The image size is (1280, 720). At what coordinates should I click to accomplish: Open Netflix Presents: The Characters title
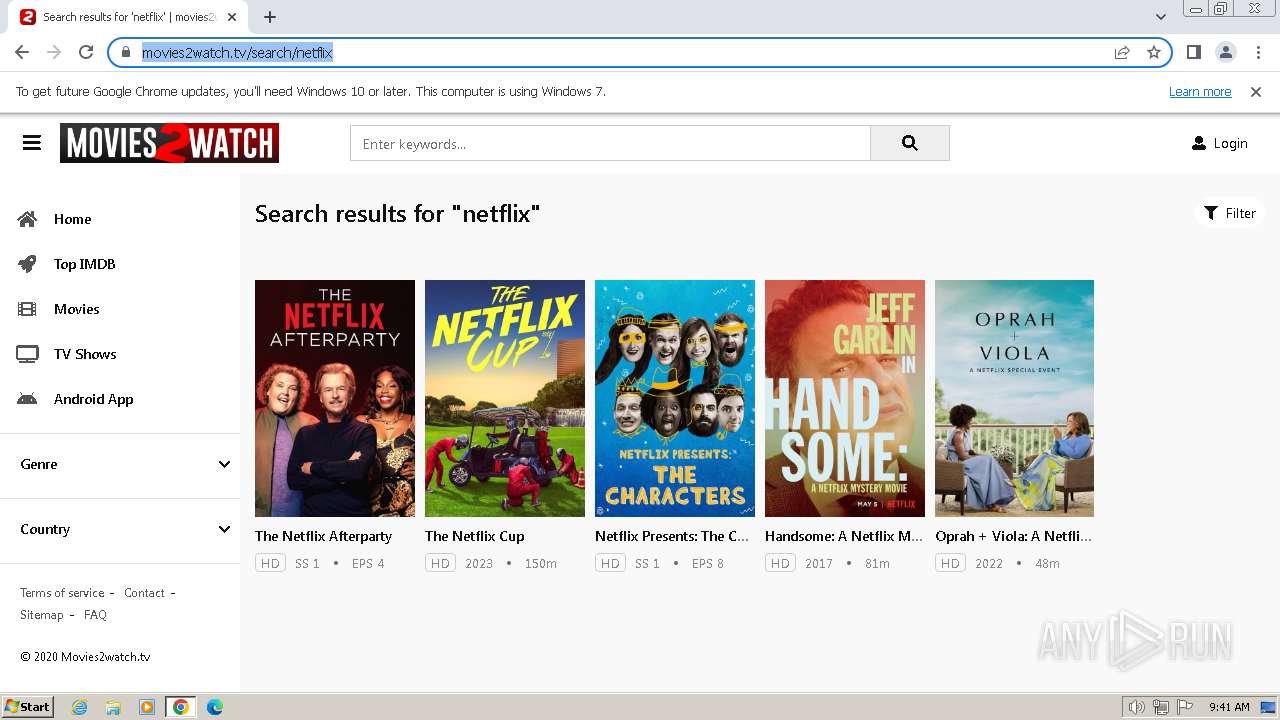(x=672, y=536)
